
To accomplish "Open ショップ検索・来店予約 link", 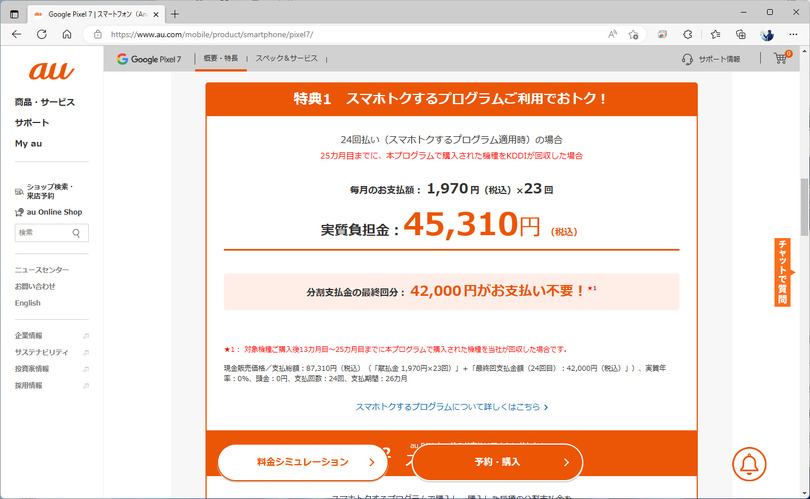I will click(x=45, y=191).
